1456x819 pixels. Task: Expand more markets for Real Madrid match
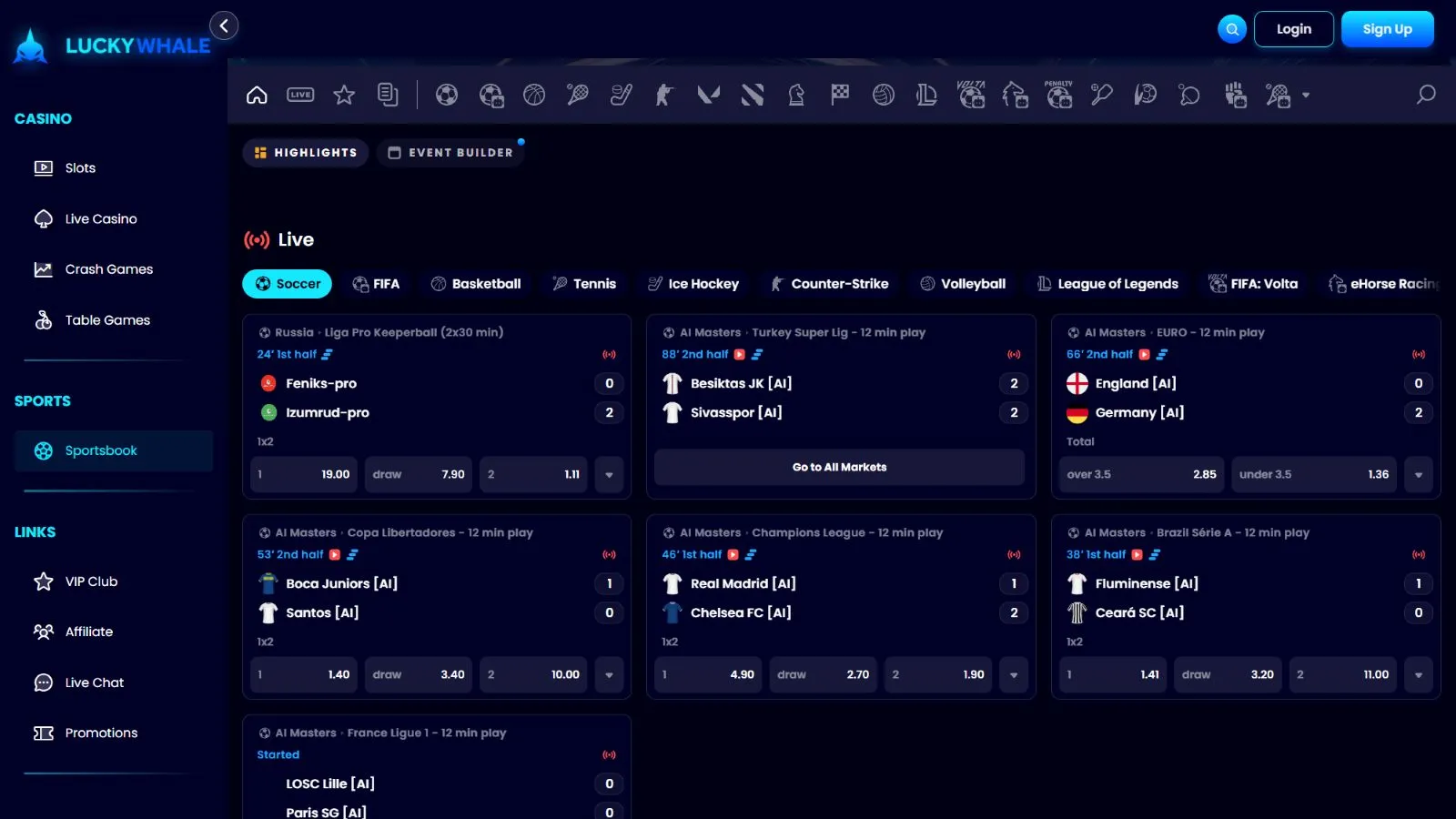[1013, 674]
